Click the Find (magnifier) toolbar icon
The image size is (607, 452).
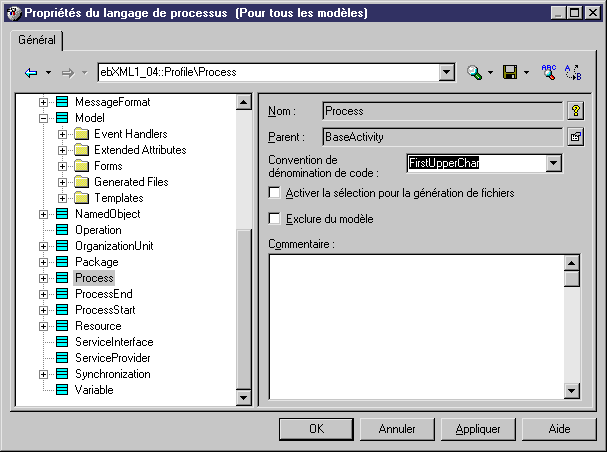(474, 73)
